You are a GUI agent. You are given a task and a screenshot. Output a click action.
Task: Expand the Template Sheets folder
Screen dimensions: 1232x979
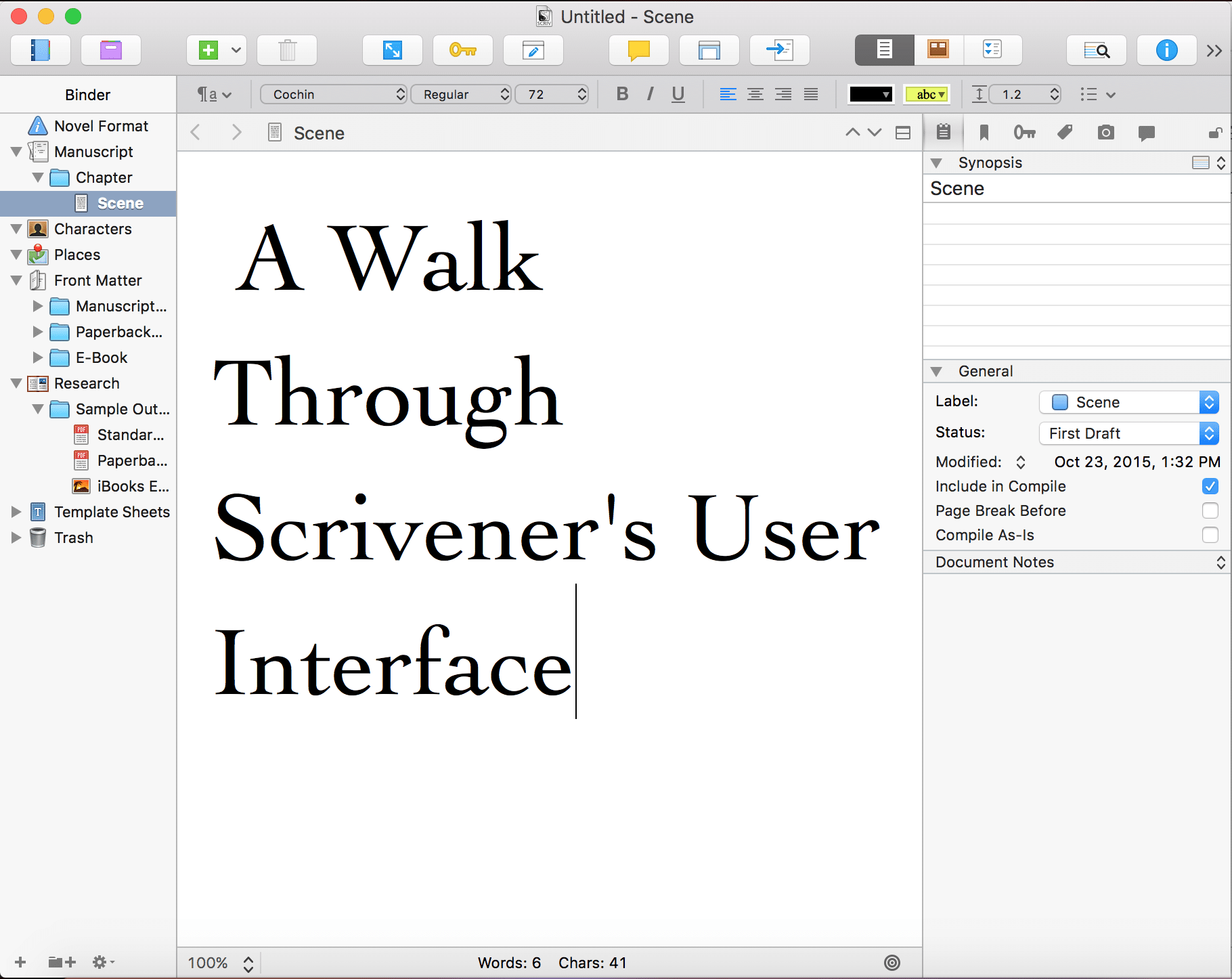(x=16, y=512)
